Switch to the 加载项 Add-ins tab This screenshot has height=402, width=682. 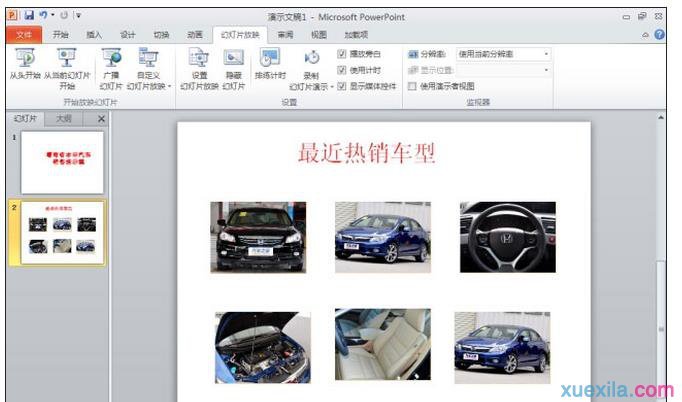click(x=356, y=35)
